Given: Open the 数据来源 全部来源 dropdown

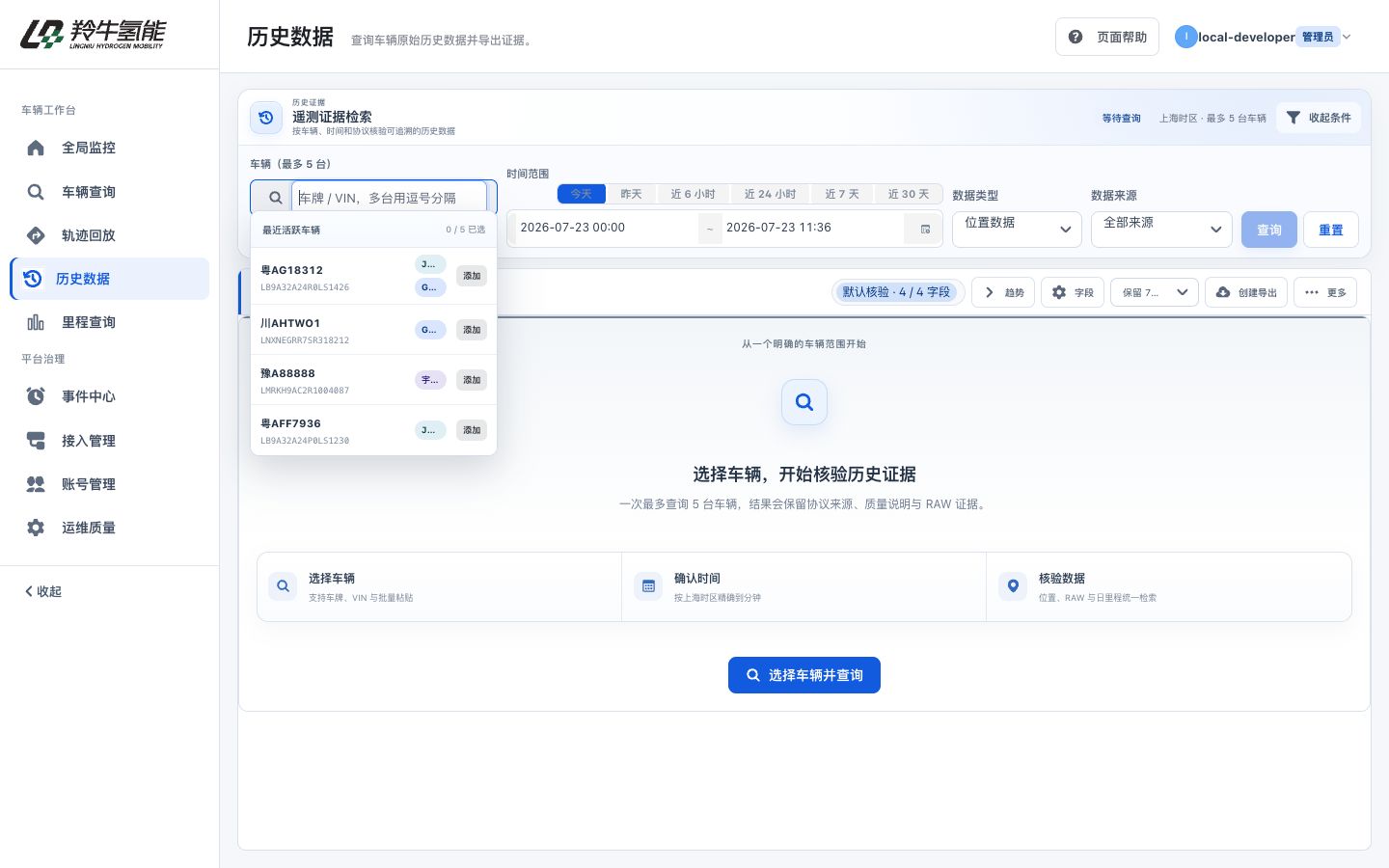Looking at the screenshot, I should 1161,230.
